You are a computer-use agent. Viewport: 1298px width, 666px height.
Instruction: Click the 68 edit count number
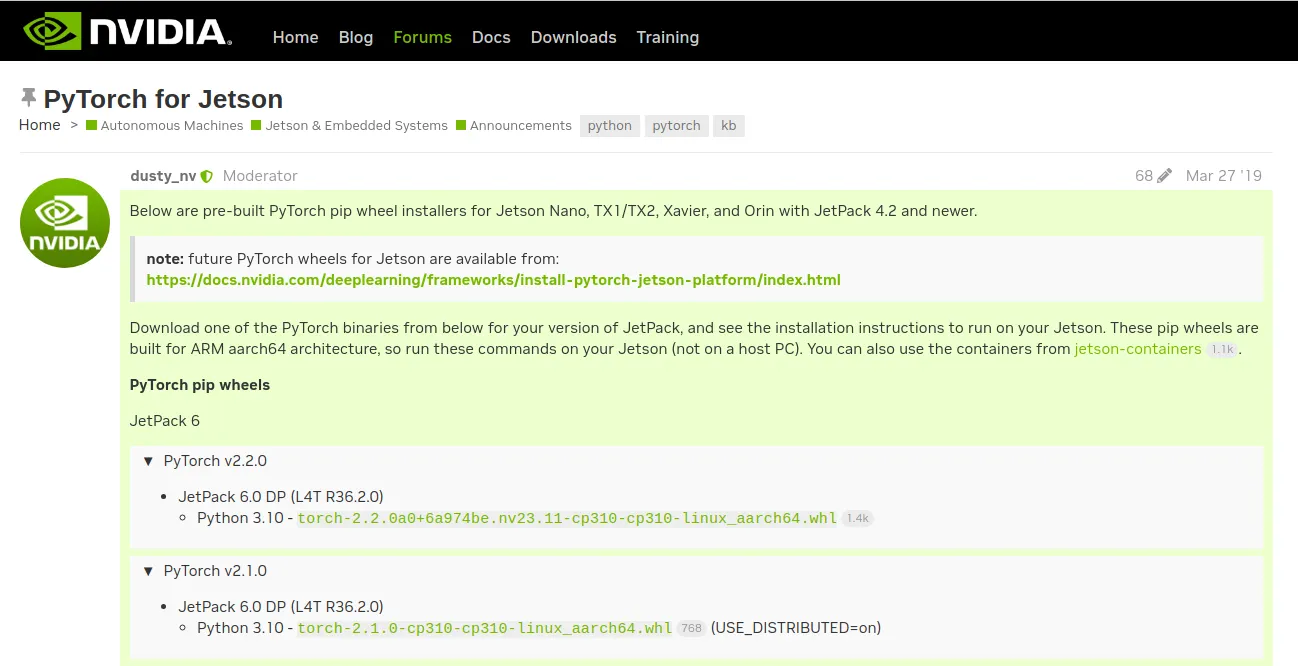tap(1144, 176)
